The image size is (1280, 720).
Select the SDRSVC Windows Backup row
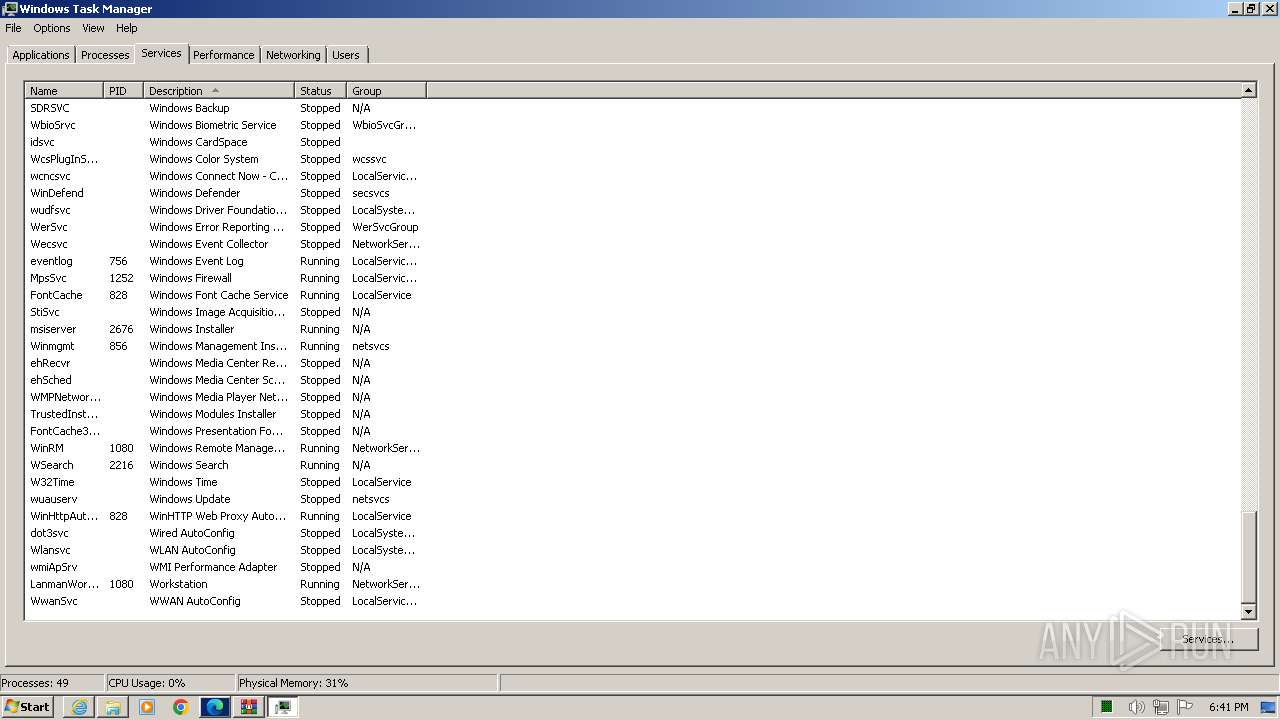click(x=226, y=108)
